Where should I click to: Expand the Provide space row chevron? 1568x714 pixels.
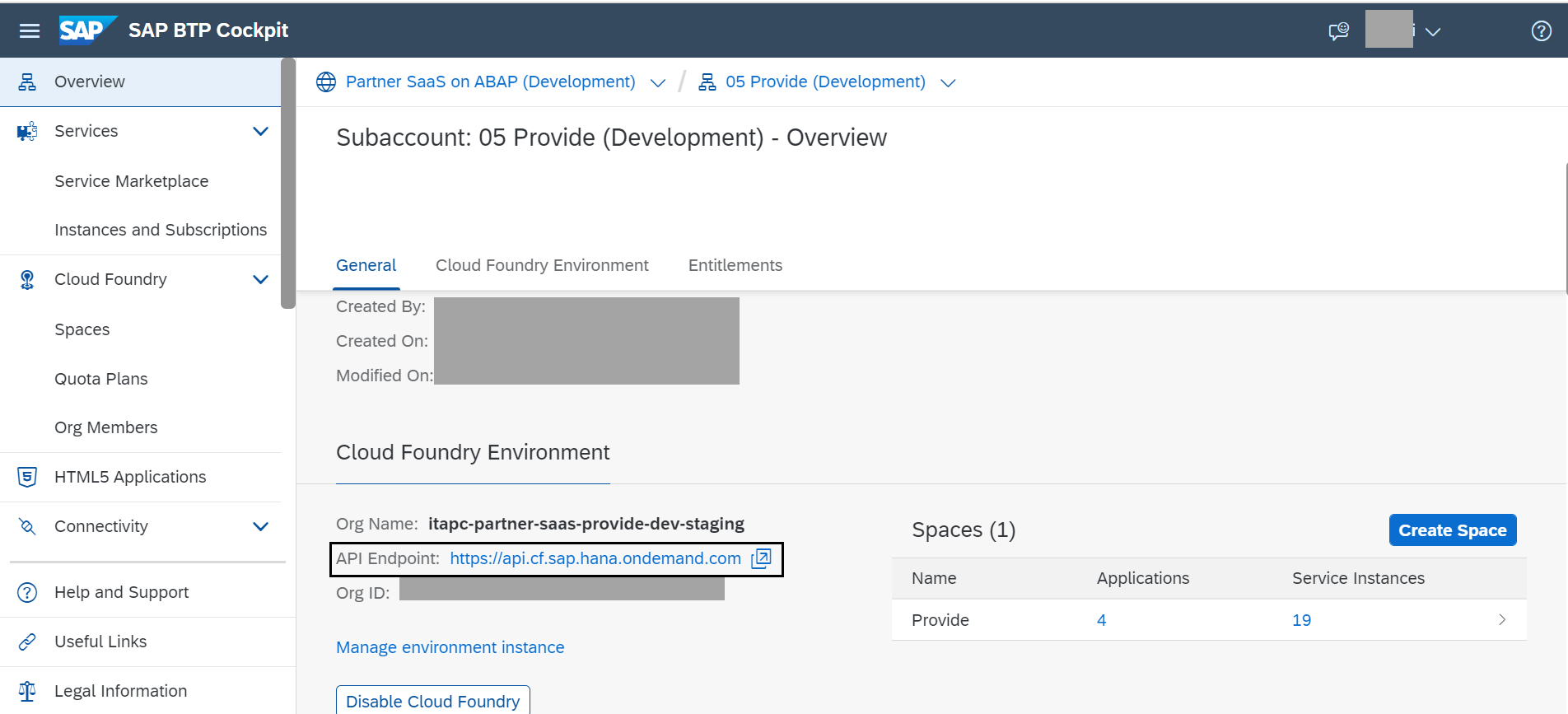1502,620
